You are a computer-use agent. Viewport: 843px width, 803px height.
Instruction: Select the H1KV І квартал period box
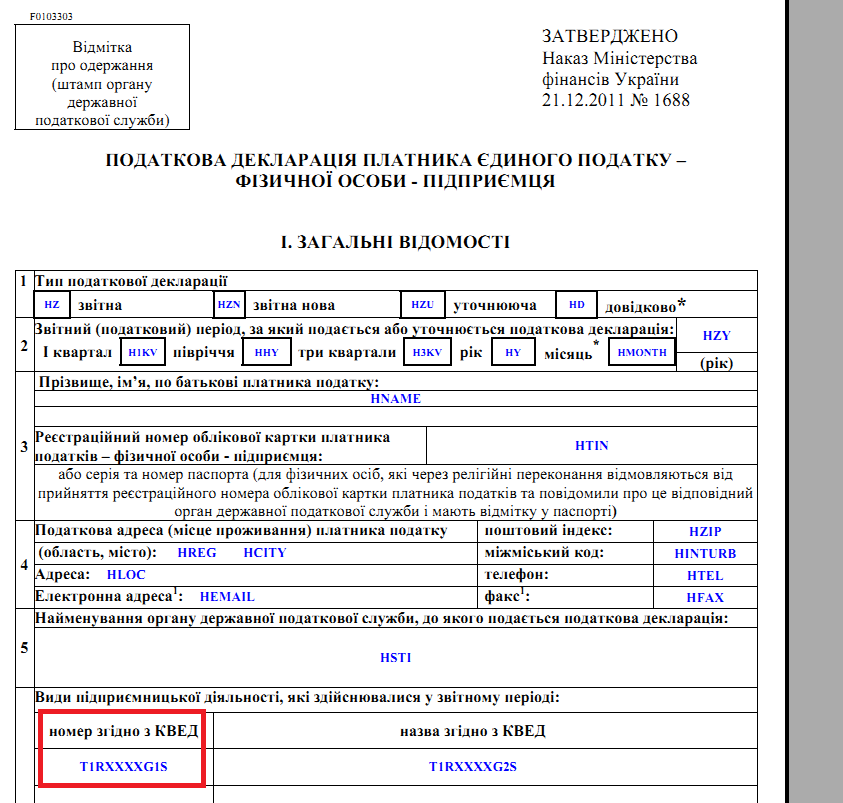coord(142,352)
